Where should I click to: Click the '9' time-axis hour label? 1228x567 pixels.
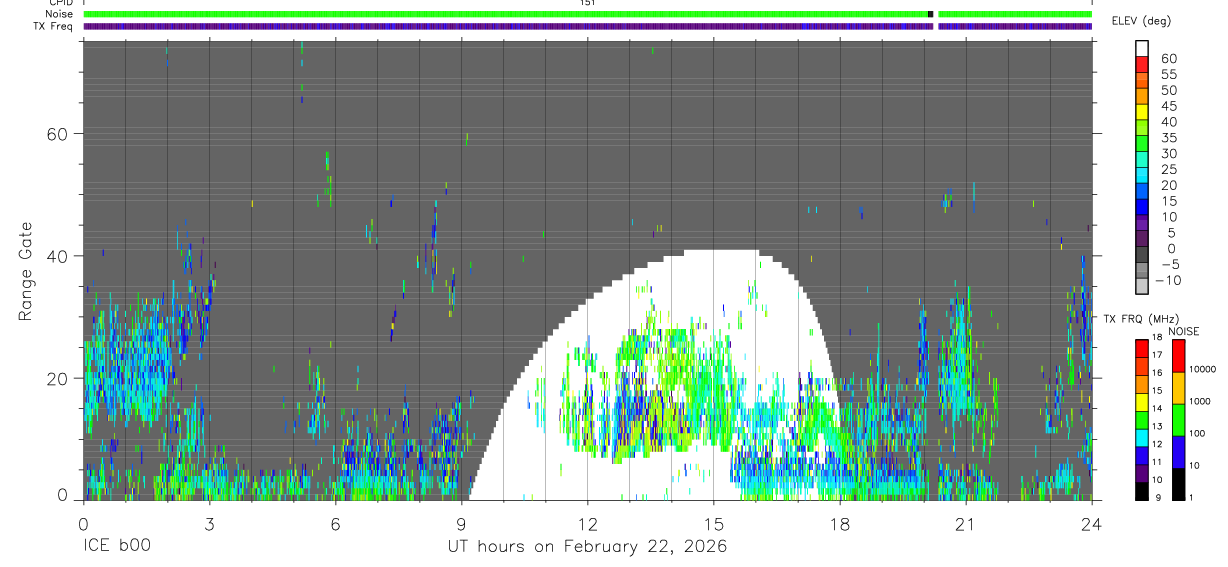coord(462,523)
